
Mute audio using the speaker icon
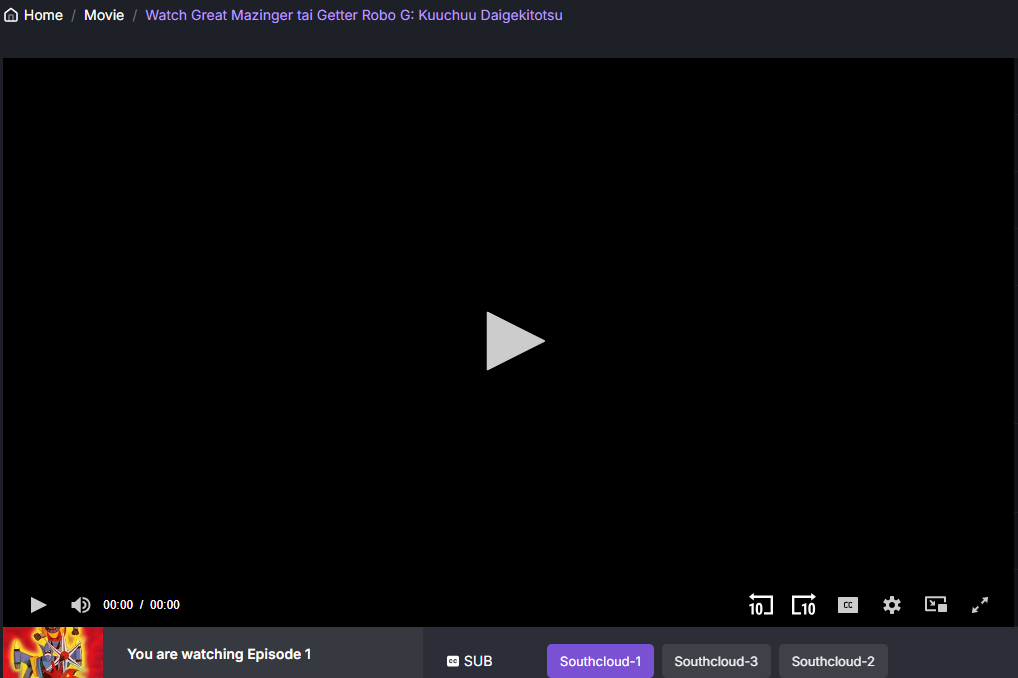(81, 605)
